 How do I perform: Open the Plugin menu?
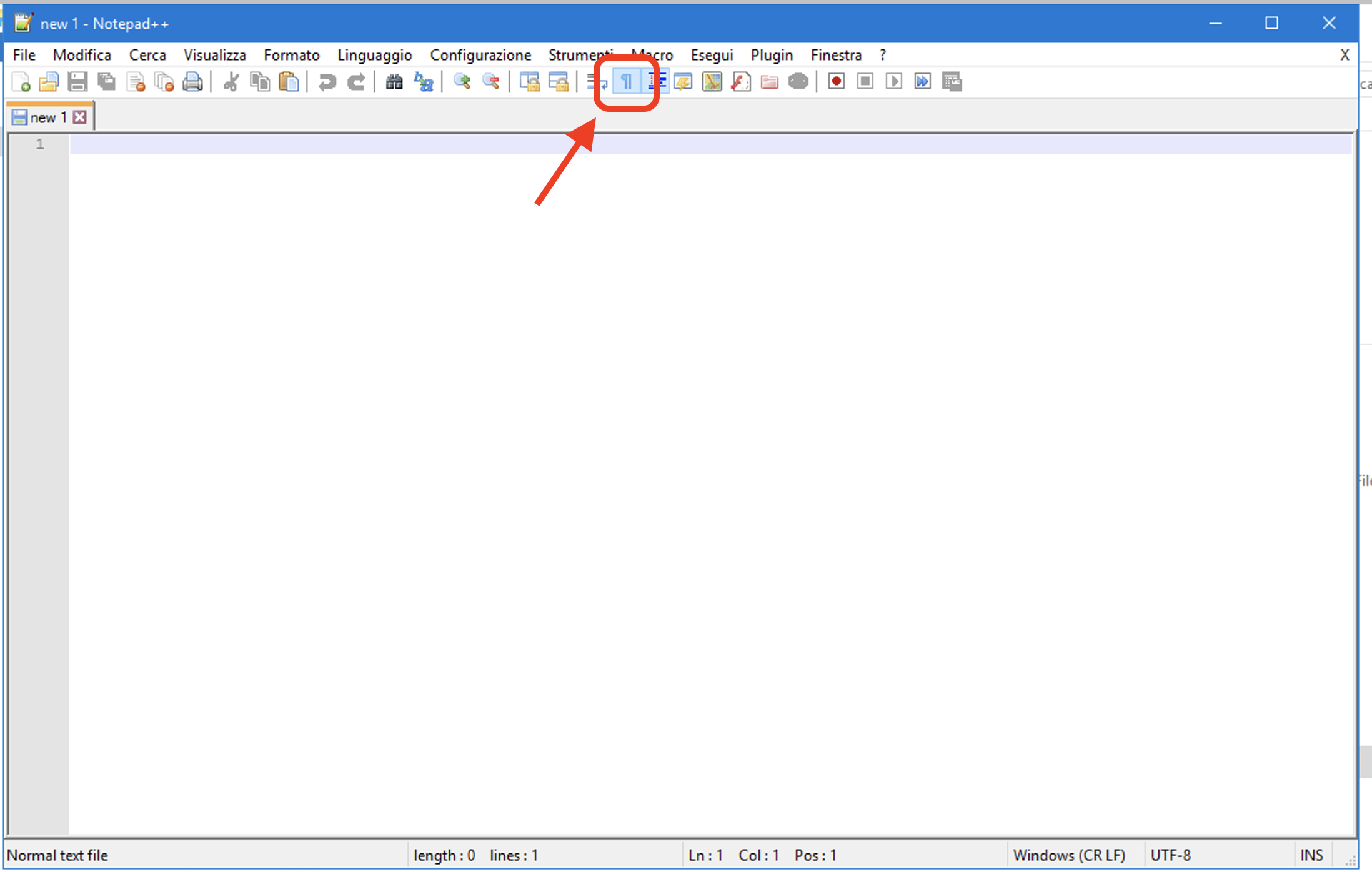(x=772, y=55)
